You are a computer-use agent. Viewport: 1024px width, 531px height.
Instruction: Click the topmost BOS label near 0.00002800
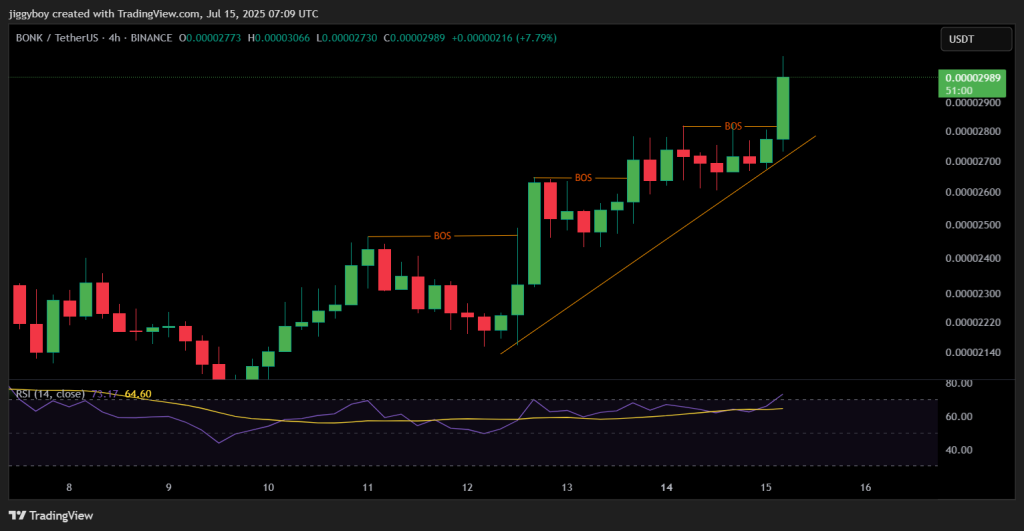(x=733, y=126)
